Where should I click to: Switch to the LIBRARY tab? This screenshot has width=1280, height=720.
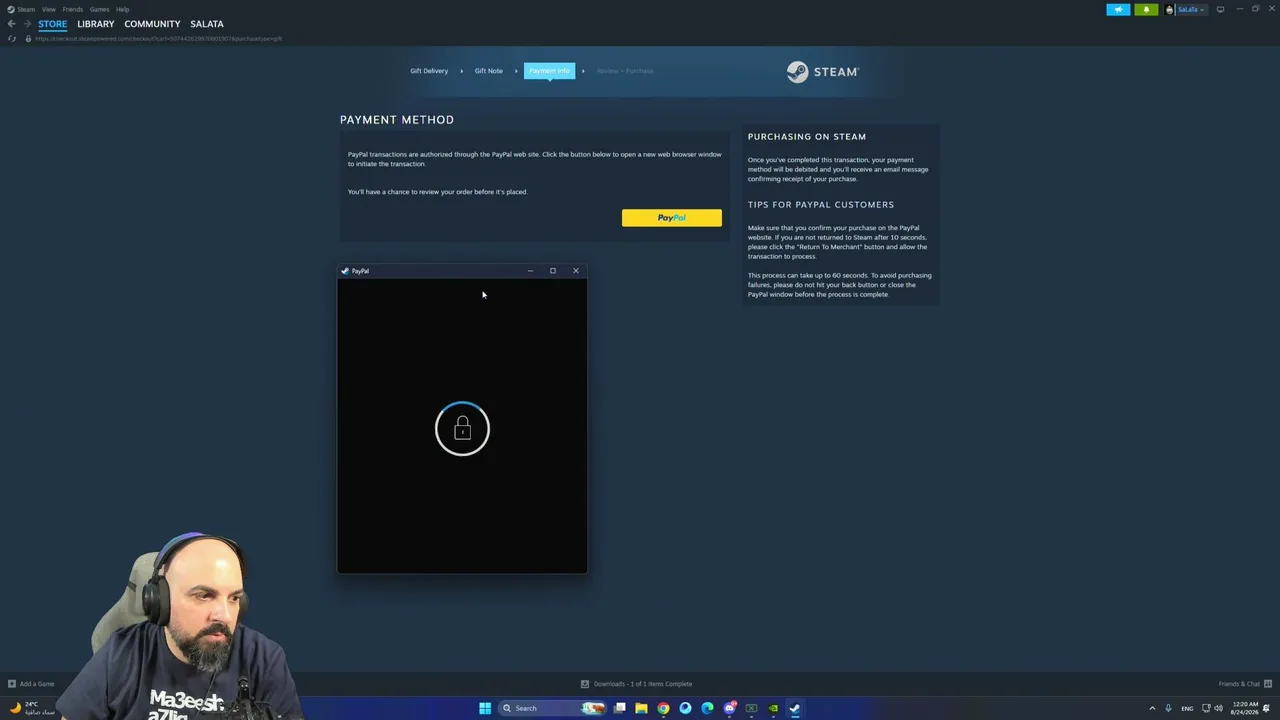(x=96, y=24)
